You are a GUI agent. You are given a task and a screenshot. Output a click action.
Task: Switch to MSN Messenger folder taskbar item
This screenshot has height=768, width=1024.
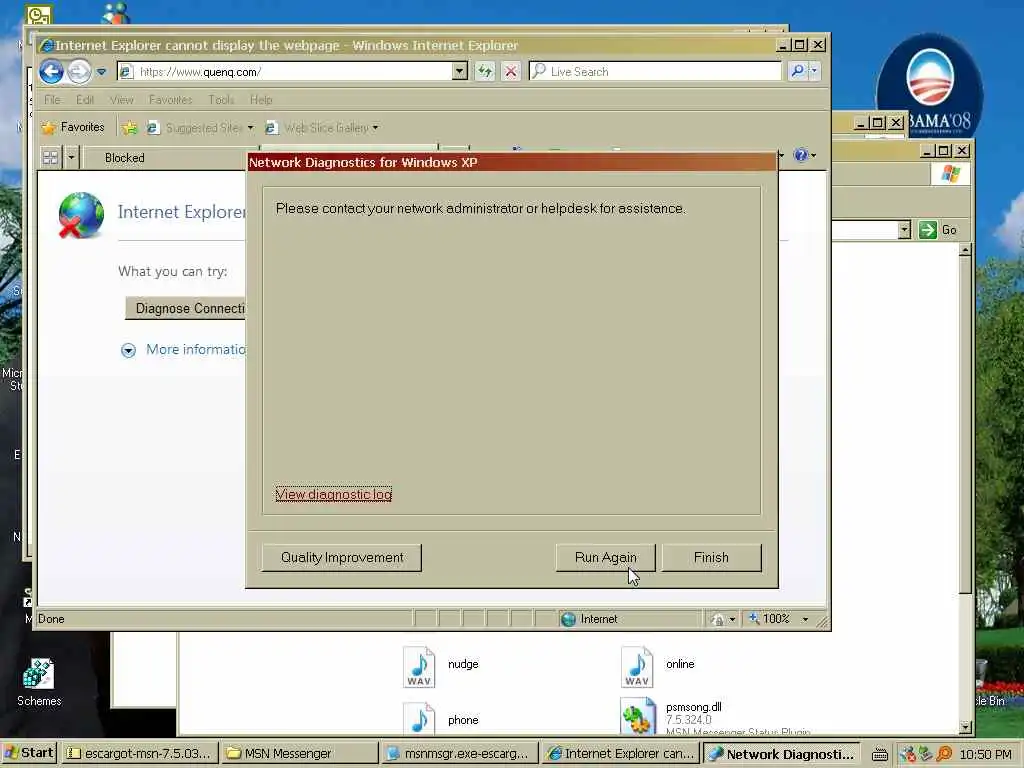299,754
